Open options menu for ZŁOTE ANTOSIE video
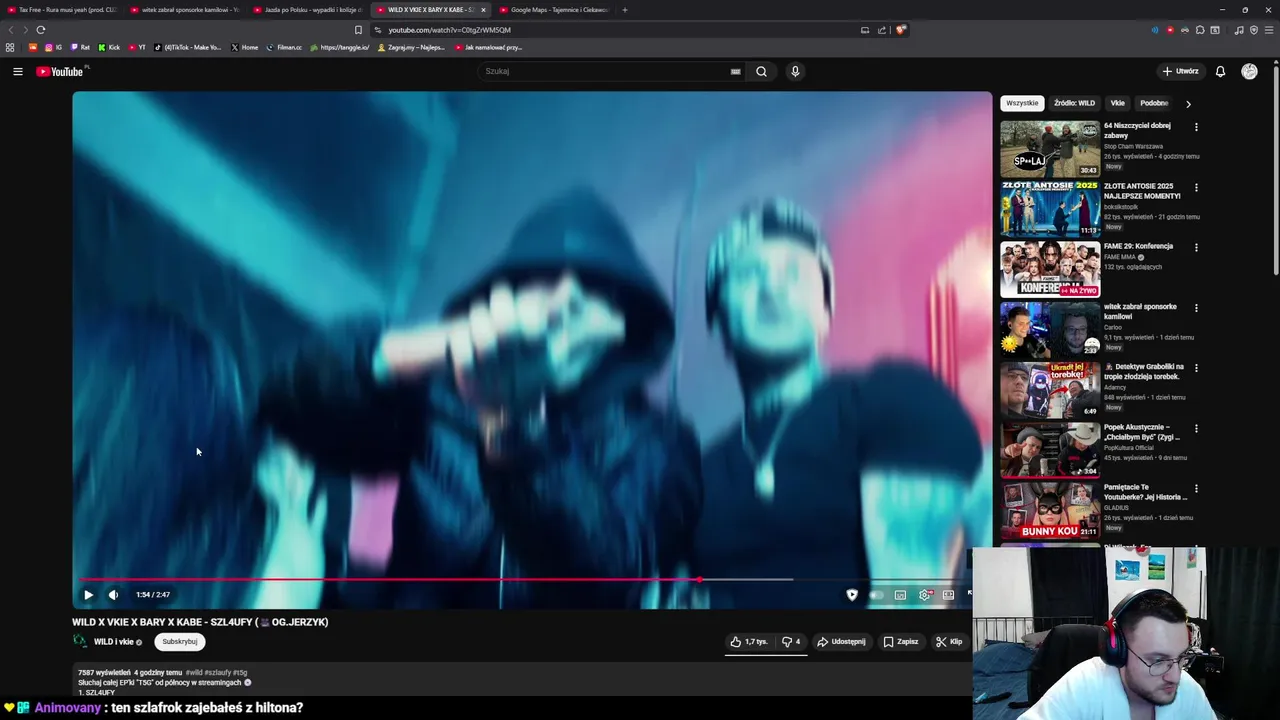The image size is (1280, 720). pyautogui.click(x=1196, y=187)
